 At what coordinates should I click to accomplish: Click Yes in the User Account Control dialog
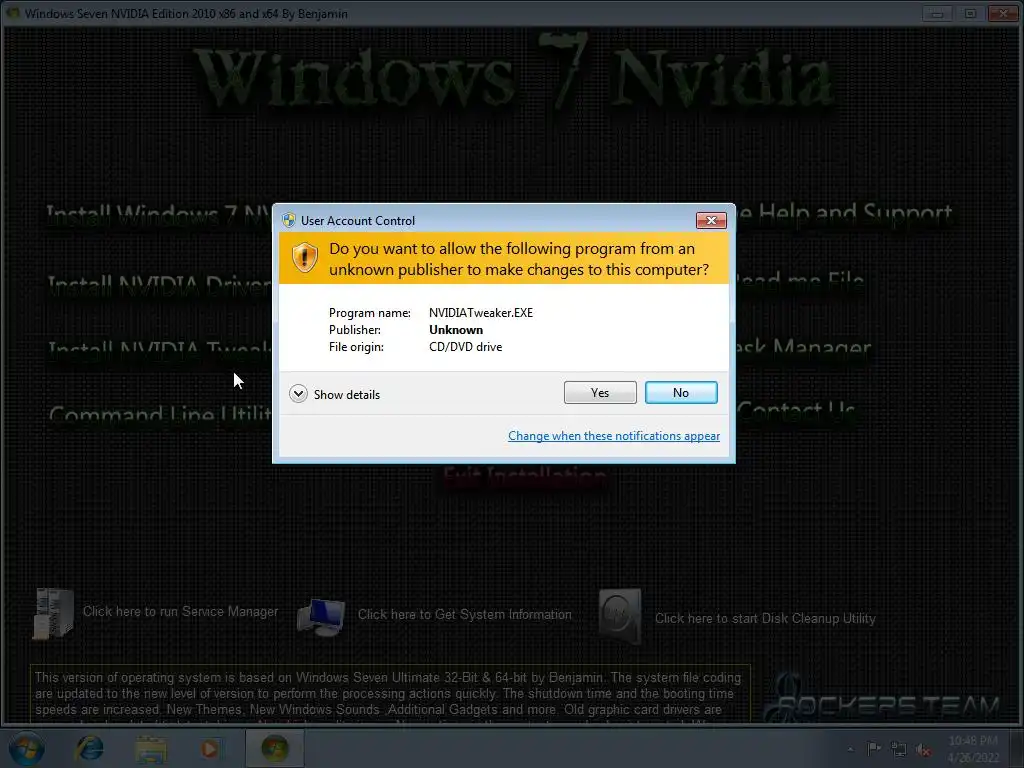pos(600,392)
